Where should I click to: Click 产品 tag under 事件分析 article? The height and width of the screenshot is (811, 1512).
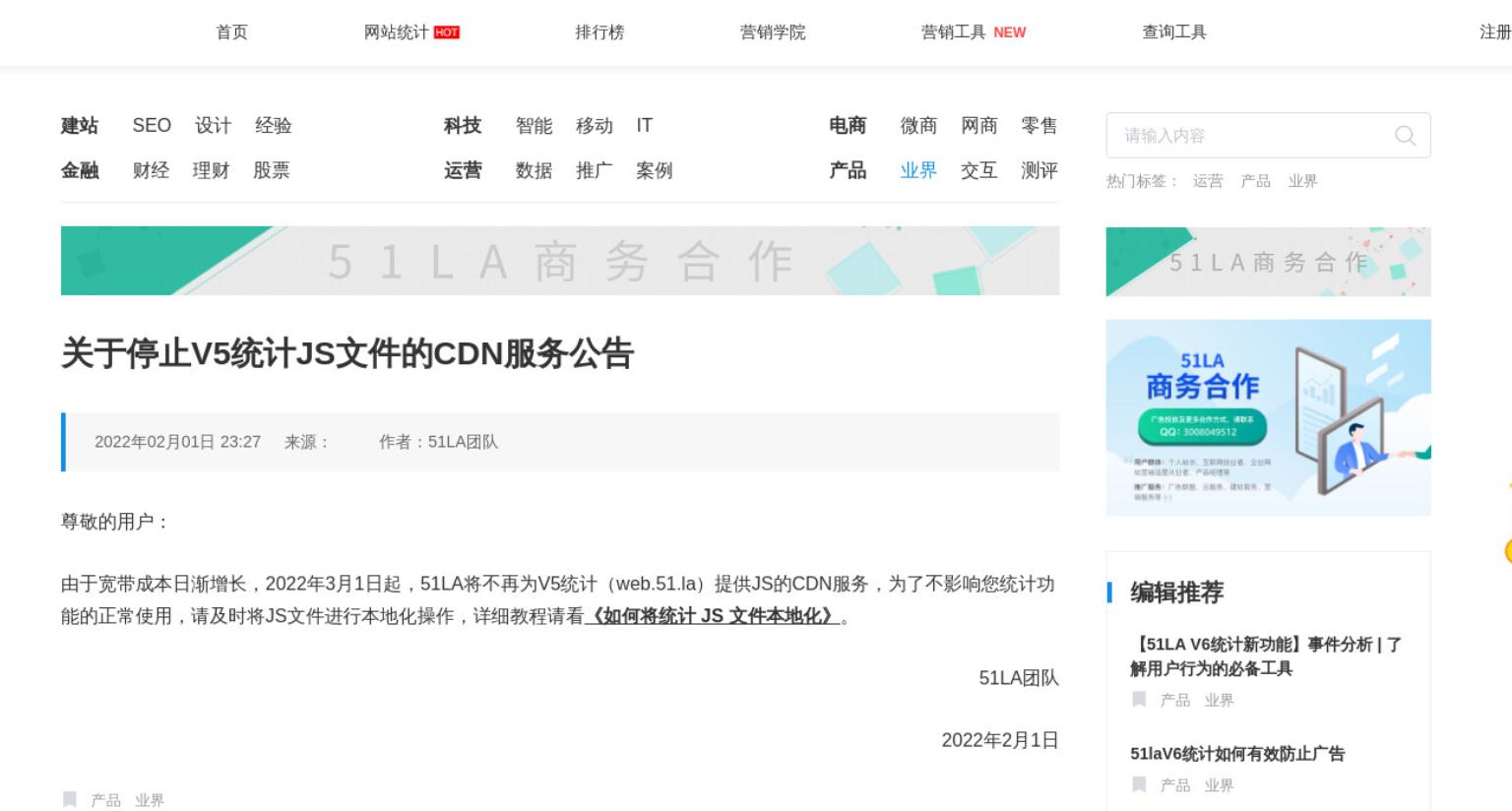pyautogui.click(x=1175, y=700)
